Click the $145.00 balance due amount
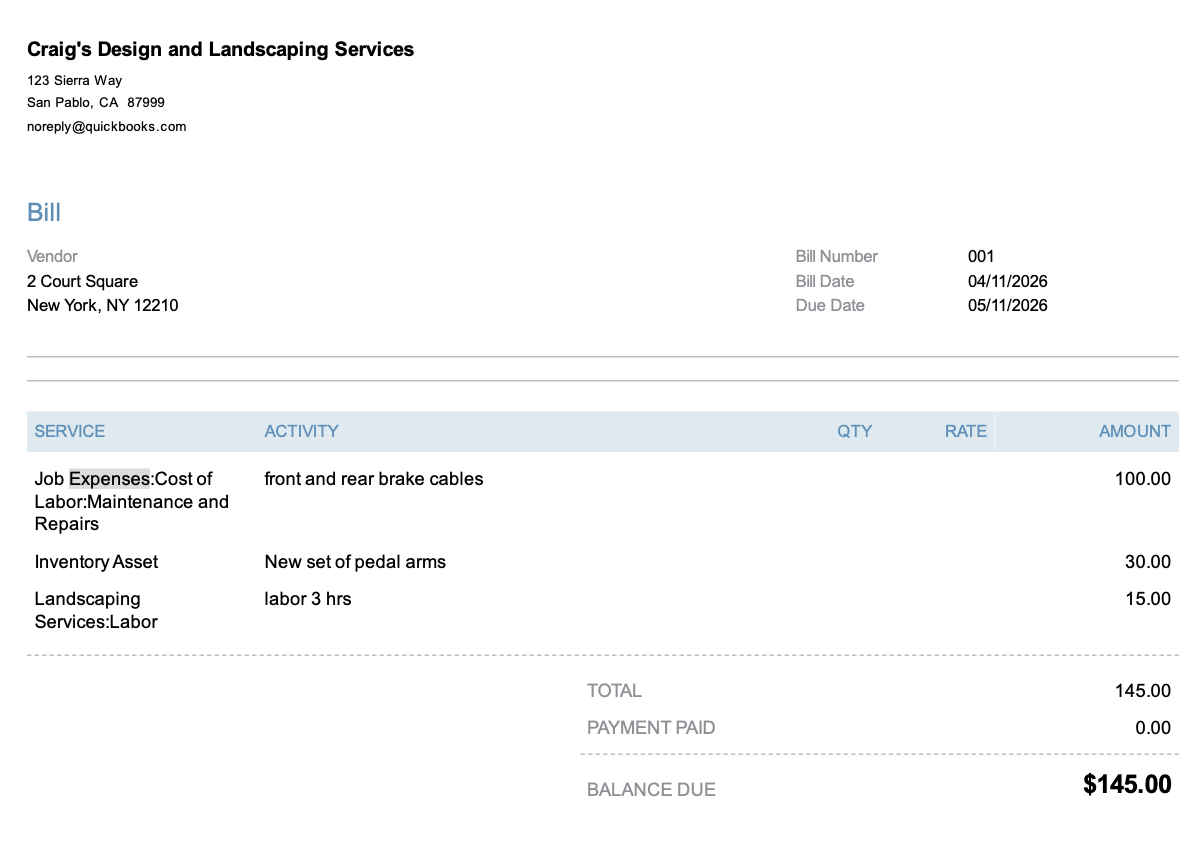This screenshot has width=1202, height=844. (x=1126, y=785)
